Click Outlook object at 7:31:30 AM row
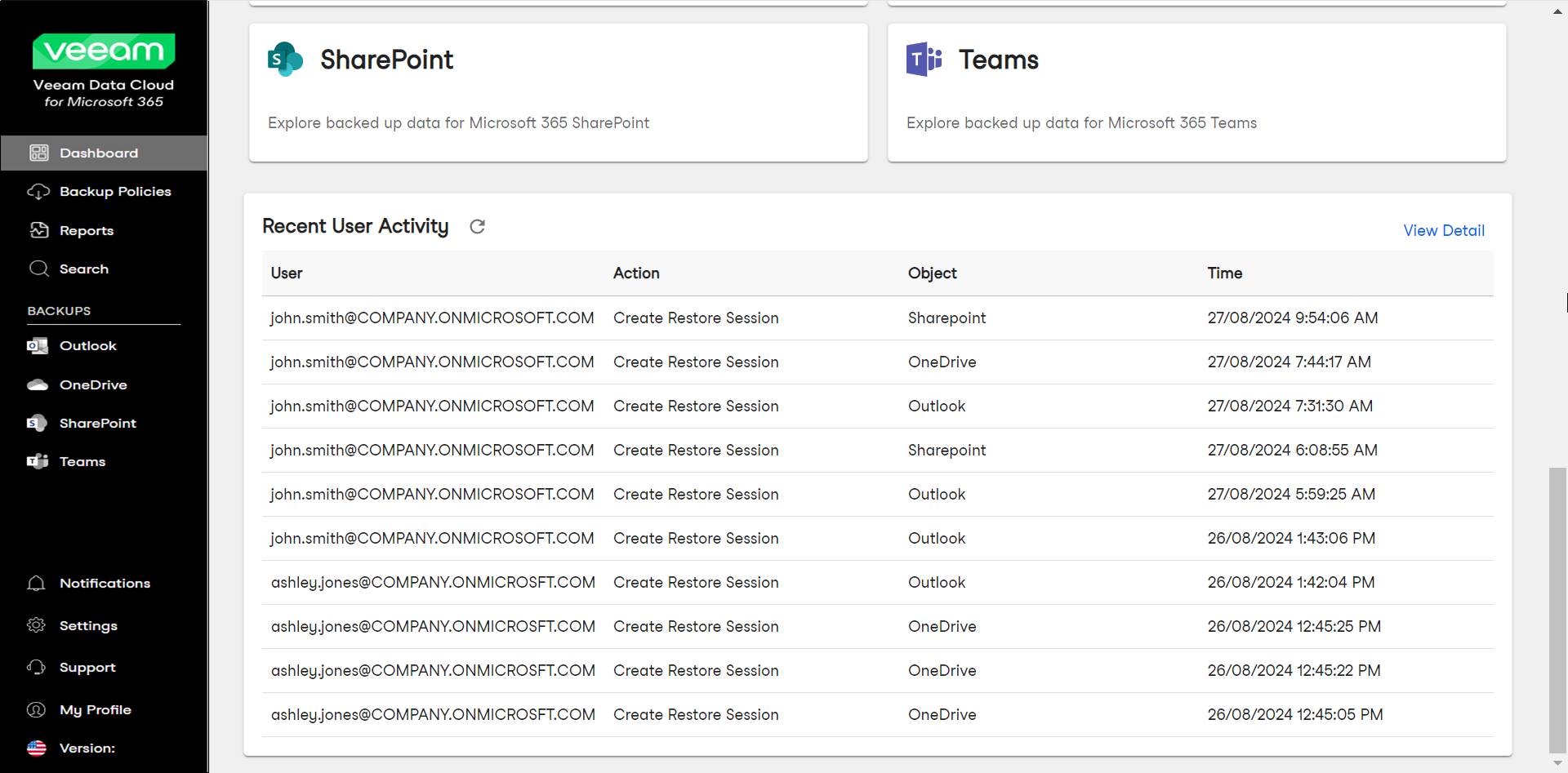 [937, 406]
